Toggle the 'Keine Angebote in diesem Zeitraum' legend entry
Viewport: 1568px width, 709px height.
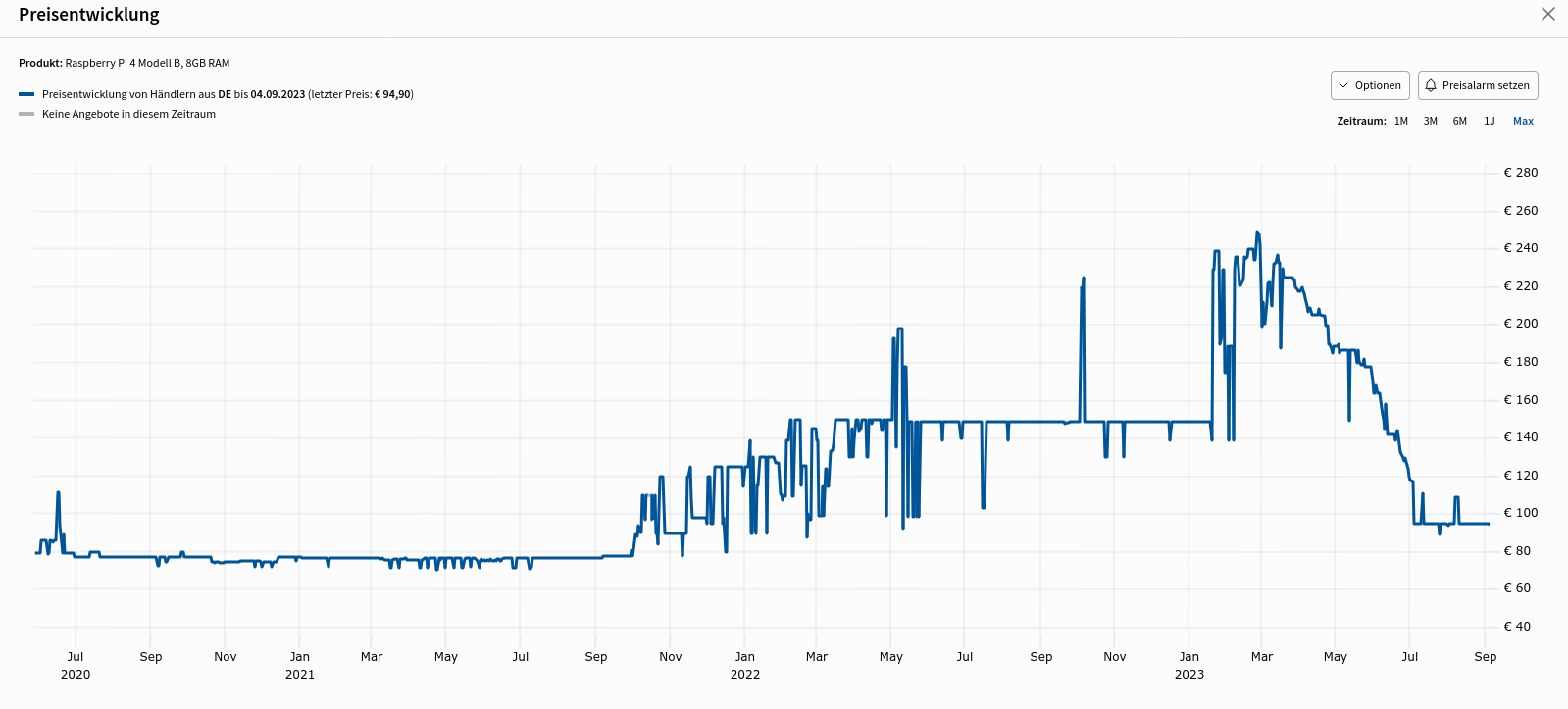tap(128, 114)
